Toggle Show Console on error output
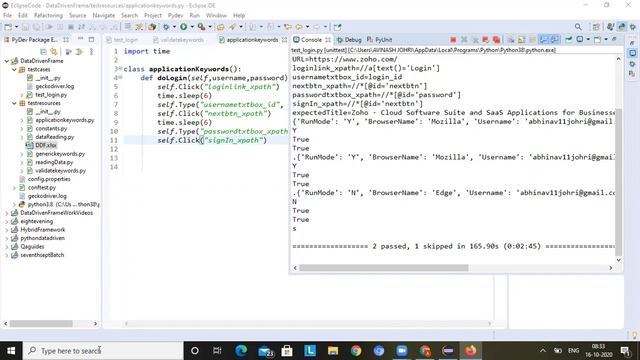640x360 pixels. [555, 40]
